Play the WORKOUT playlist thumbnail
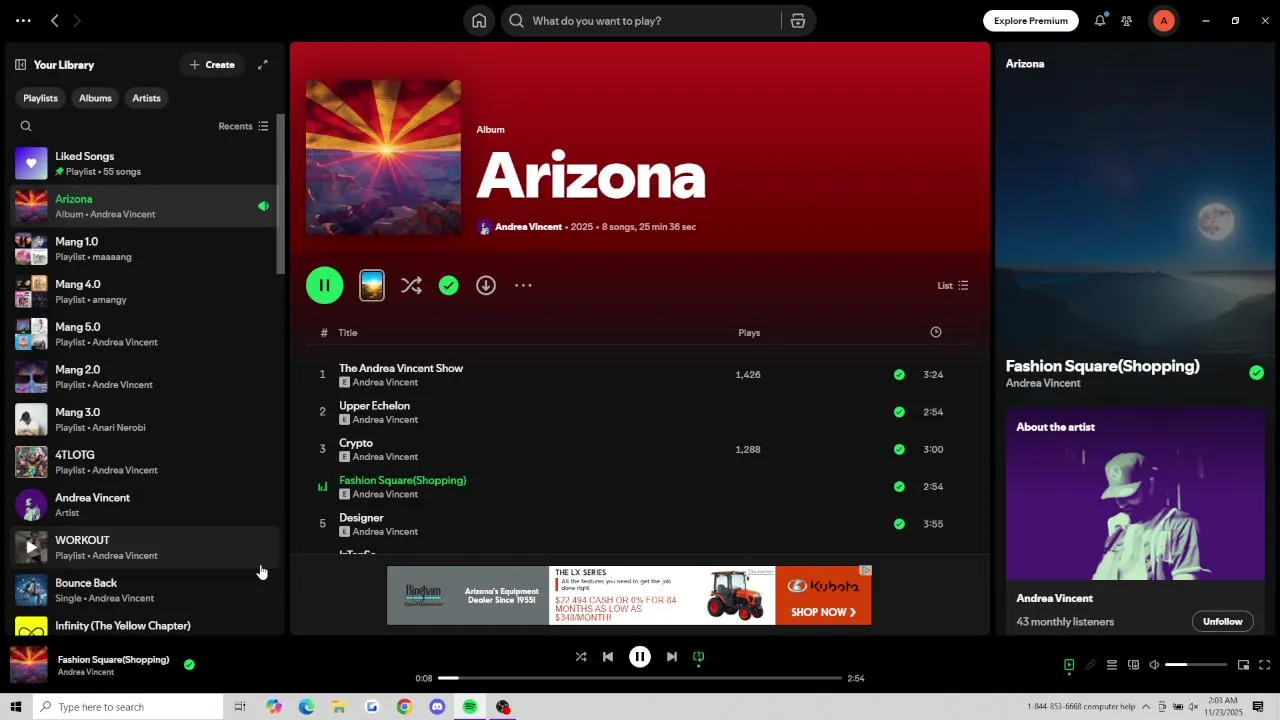 coord(31,547)
